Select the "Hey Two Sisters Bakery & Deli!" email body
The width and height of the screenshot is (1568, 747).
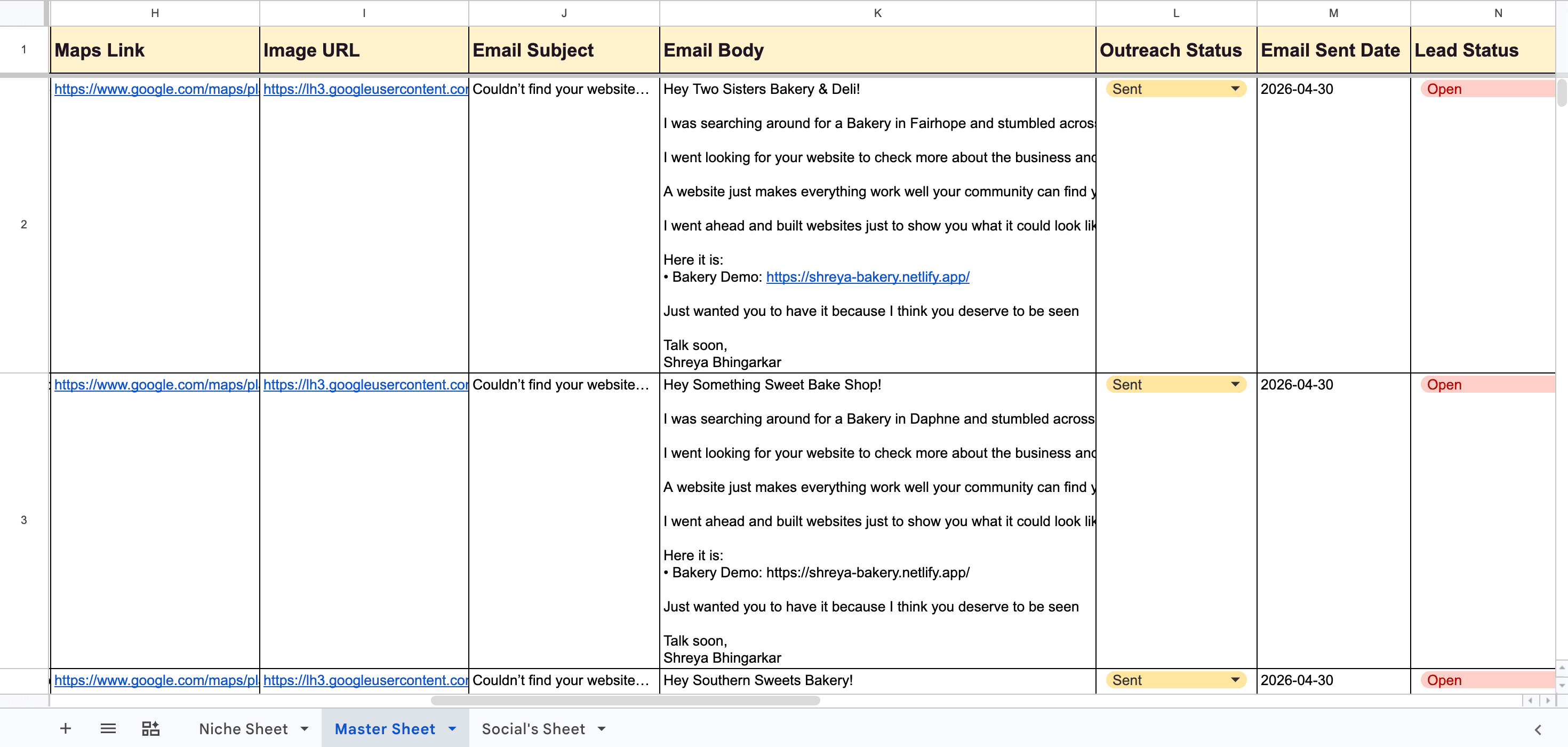(878, 225)
